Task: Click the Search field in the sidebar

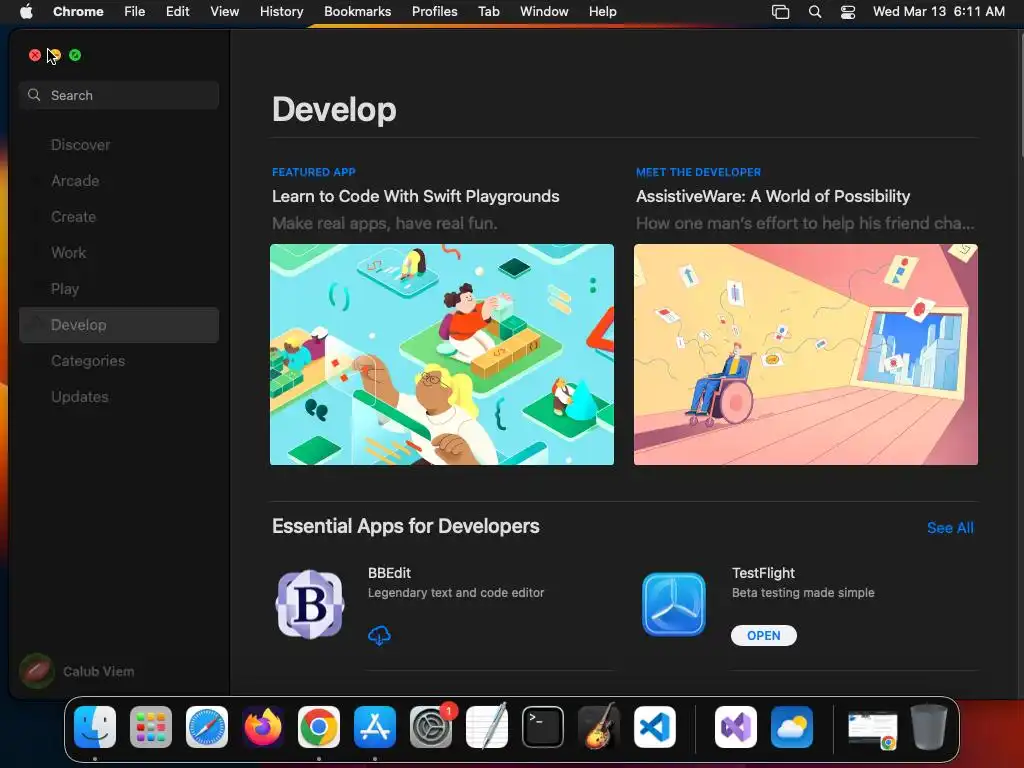Action: 119,95
